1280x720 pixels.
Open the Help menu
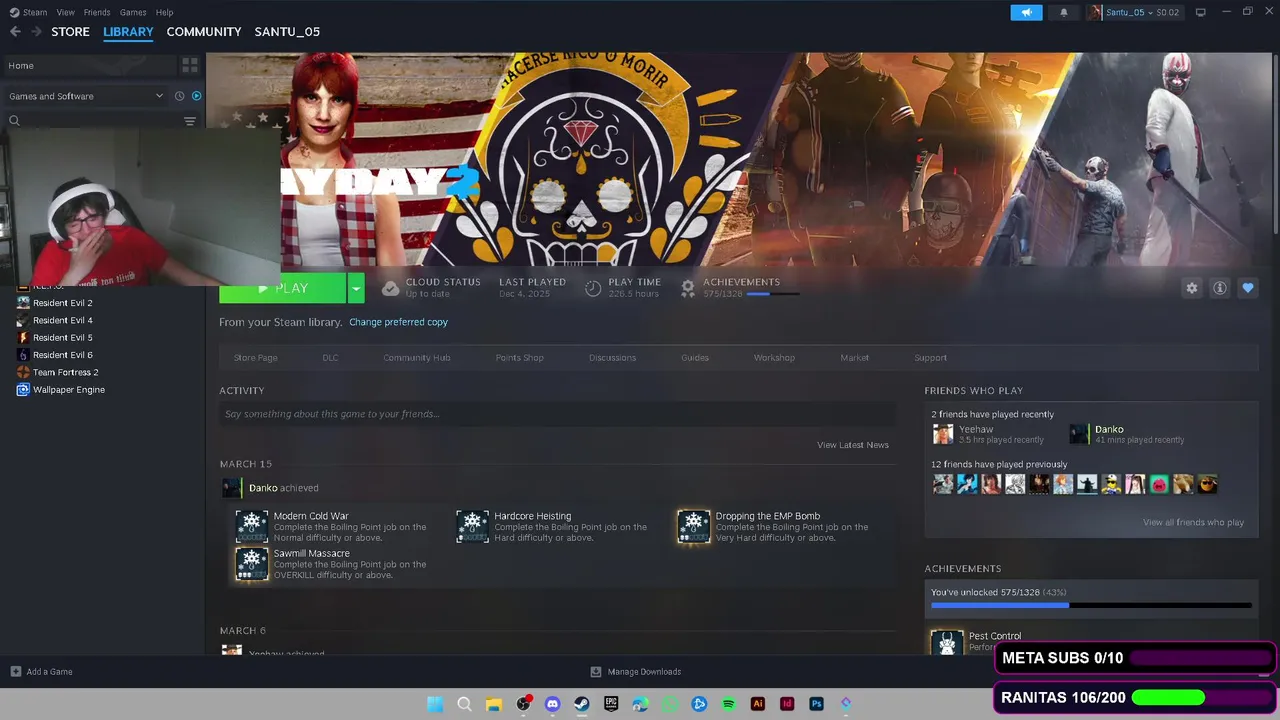coord(164,12)
